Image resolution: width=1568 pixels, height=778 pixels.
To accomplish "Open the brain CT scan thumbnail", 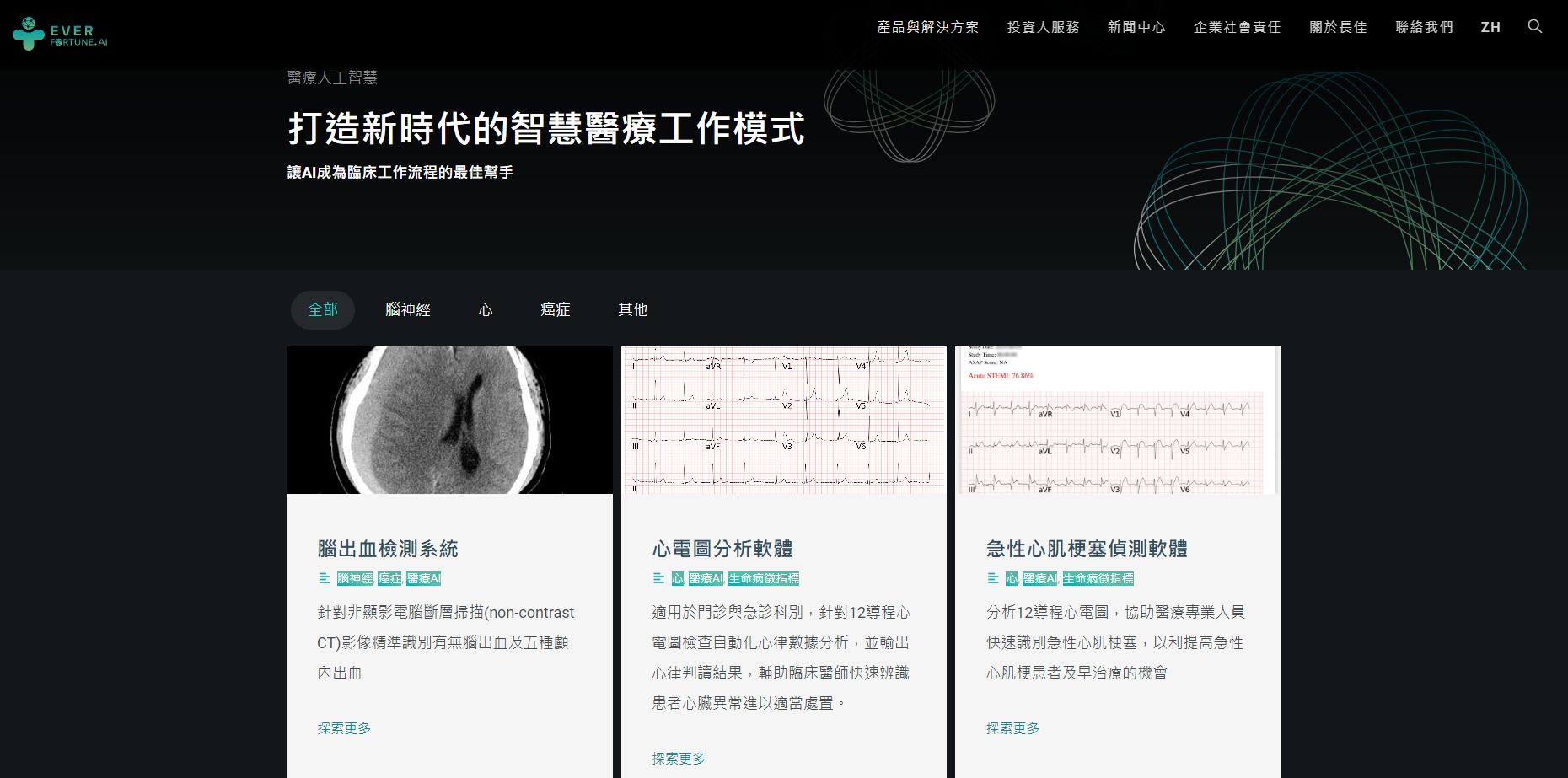I will (449, 420).
